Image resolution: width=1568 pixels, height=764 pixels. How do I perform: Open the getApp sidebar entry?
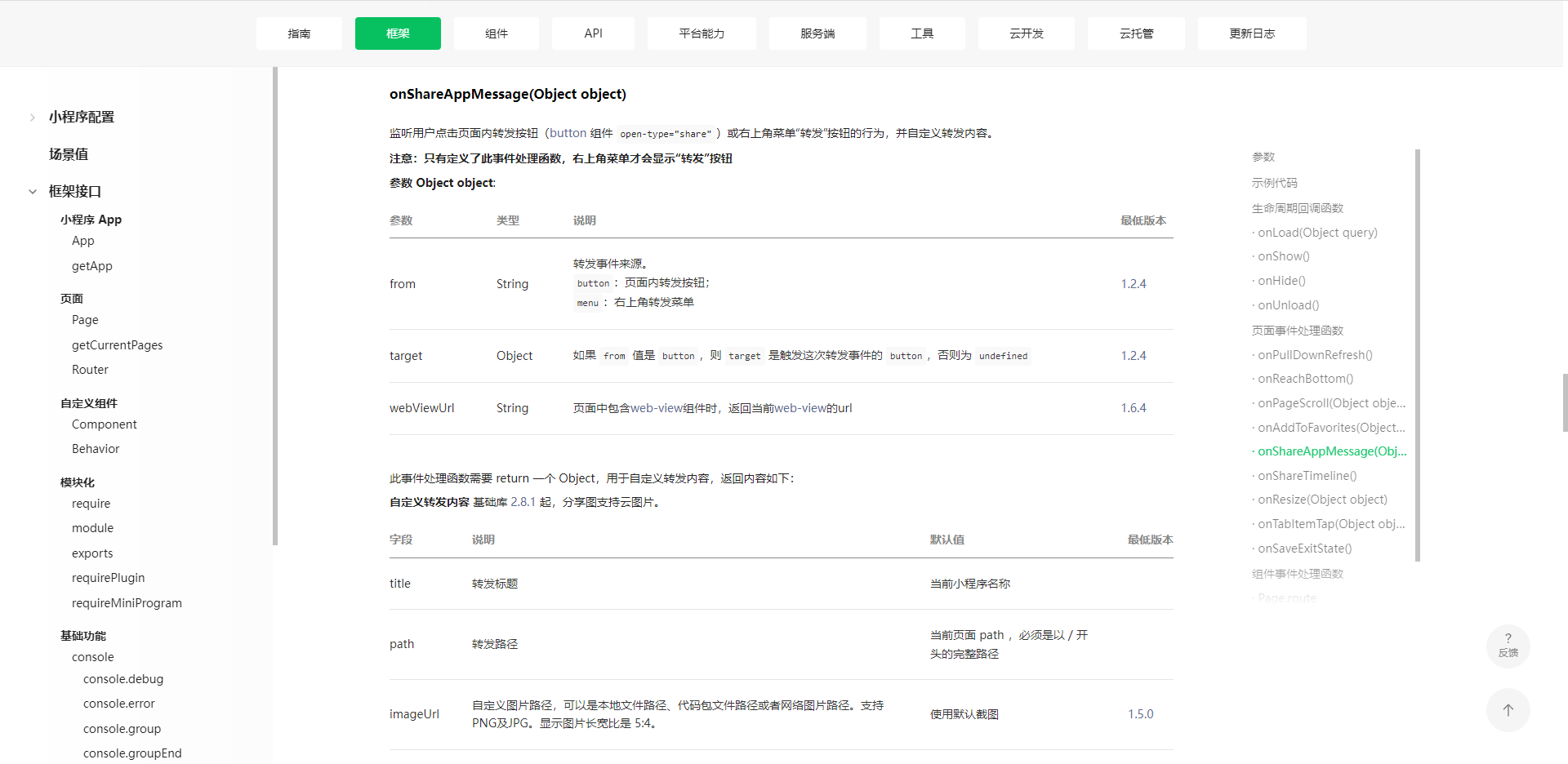(92, 266)
